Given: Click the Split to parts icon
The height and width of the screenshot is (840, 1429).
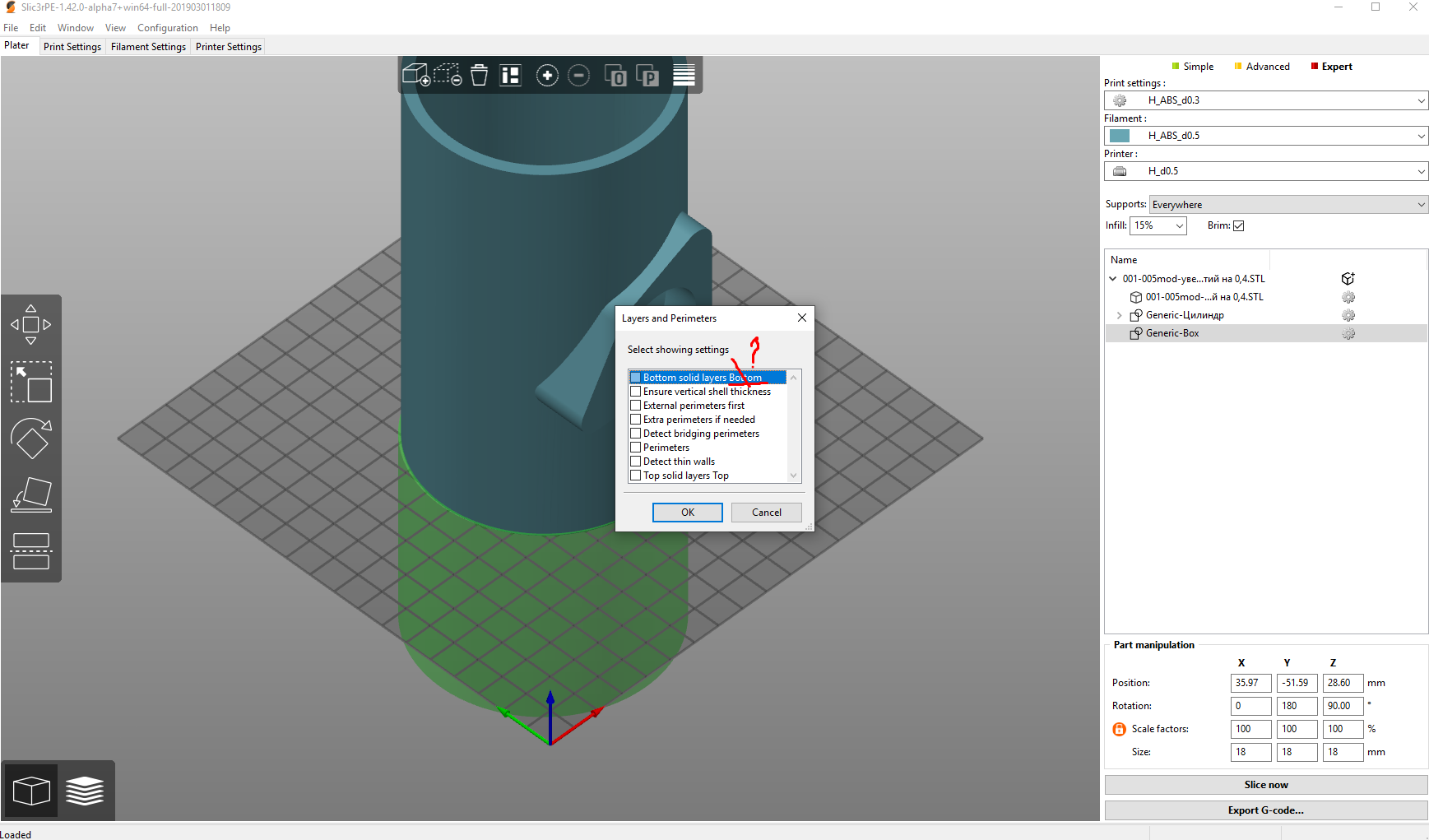Looking at the screenshot, I should 647,76.
